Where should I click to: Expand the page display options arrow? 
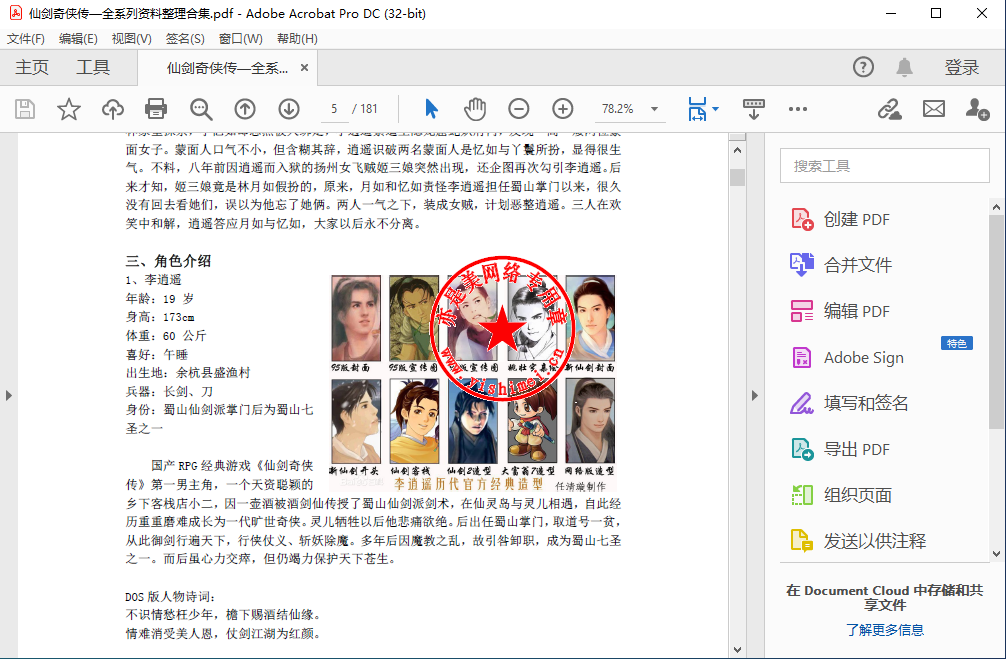715,109
